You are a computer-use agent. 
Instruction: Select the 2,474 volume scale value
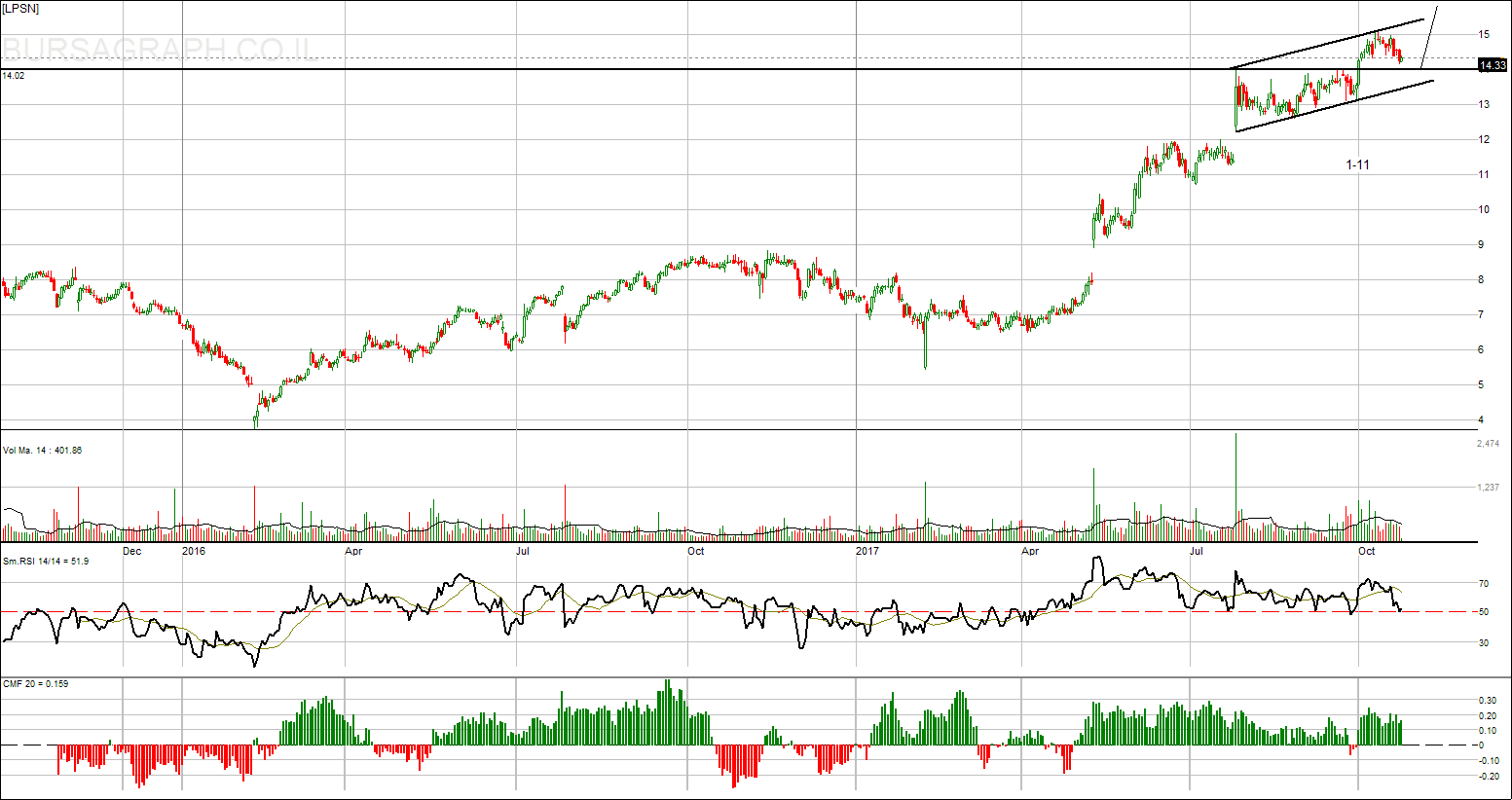pos(1488,443)
